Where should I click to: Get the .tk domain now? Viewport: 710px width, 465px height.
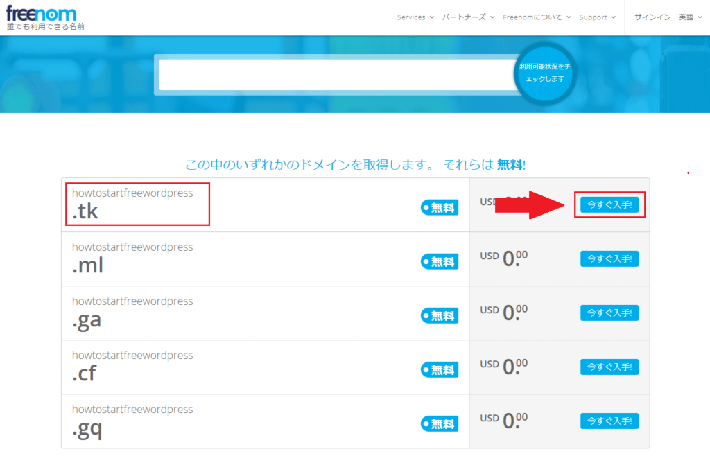[x=609, y=205]
